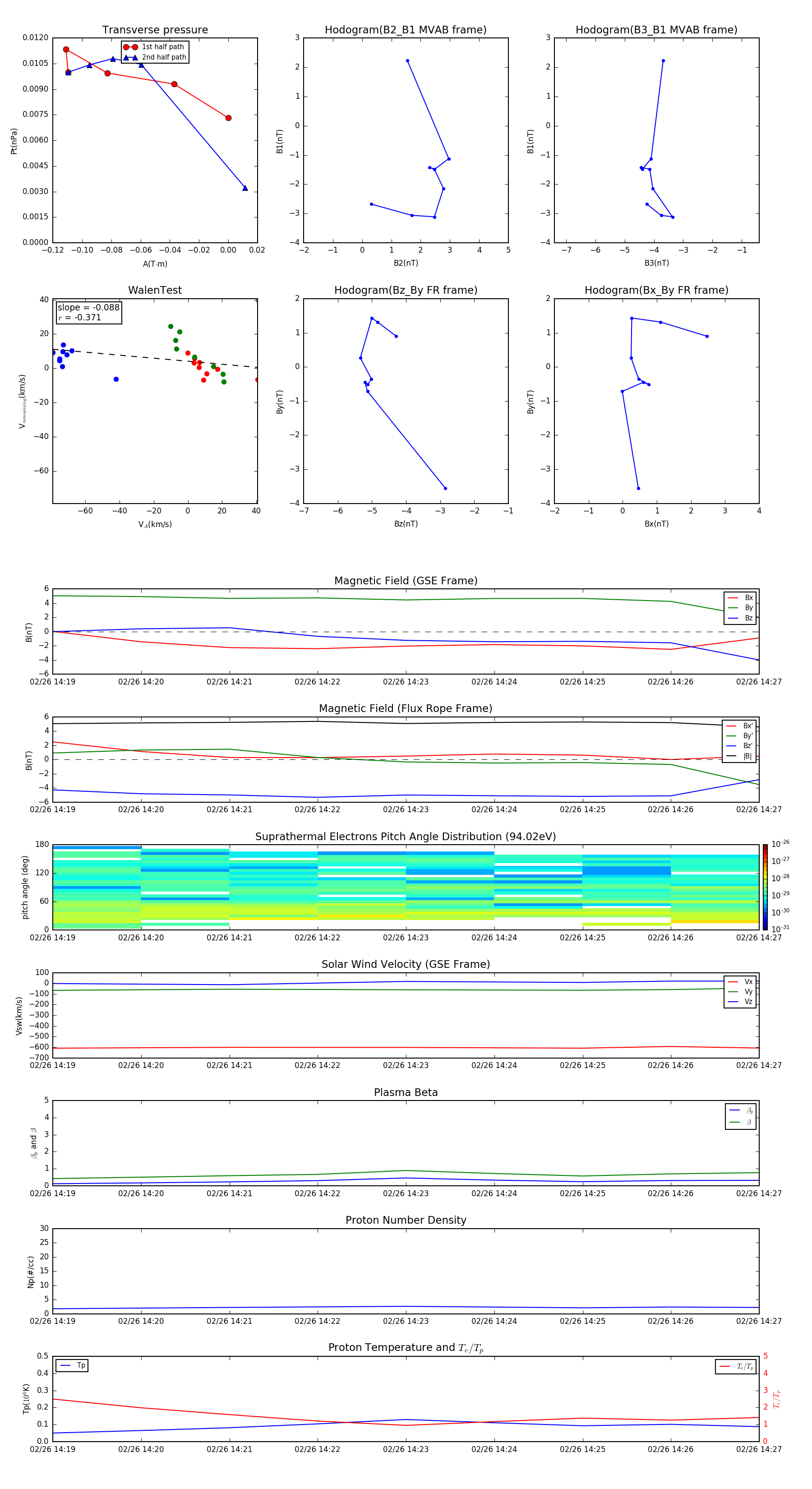The height and width of the screenshot is (1489, 812).
Task: Click the 'Magnetic Field (Flux Rope Frame)' title
Action: pyautogui.click(x=406, y=709)
